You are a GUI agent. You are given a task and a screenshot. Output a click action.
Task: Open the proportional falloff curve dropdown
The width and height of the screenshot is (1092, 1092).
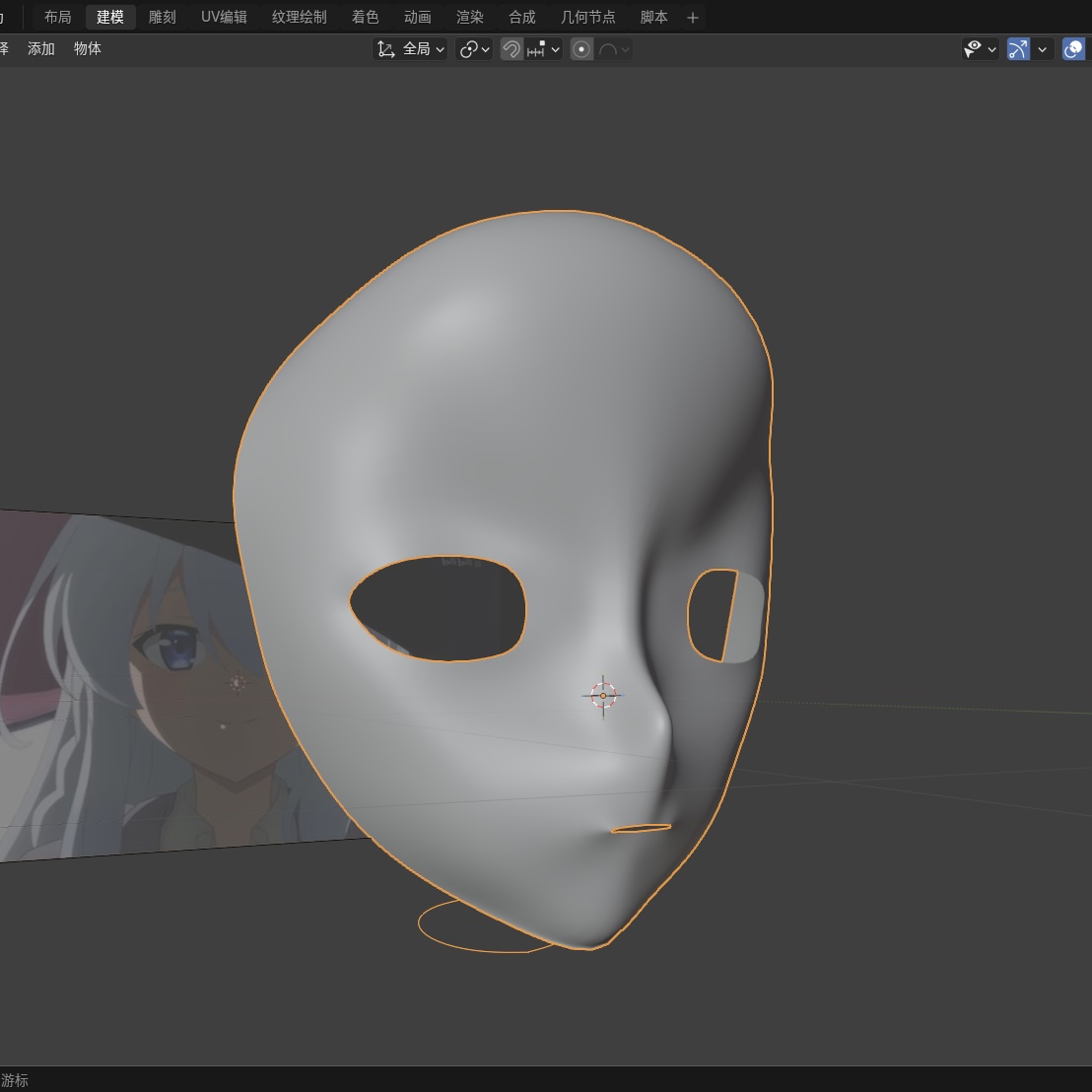pos(614,49)
